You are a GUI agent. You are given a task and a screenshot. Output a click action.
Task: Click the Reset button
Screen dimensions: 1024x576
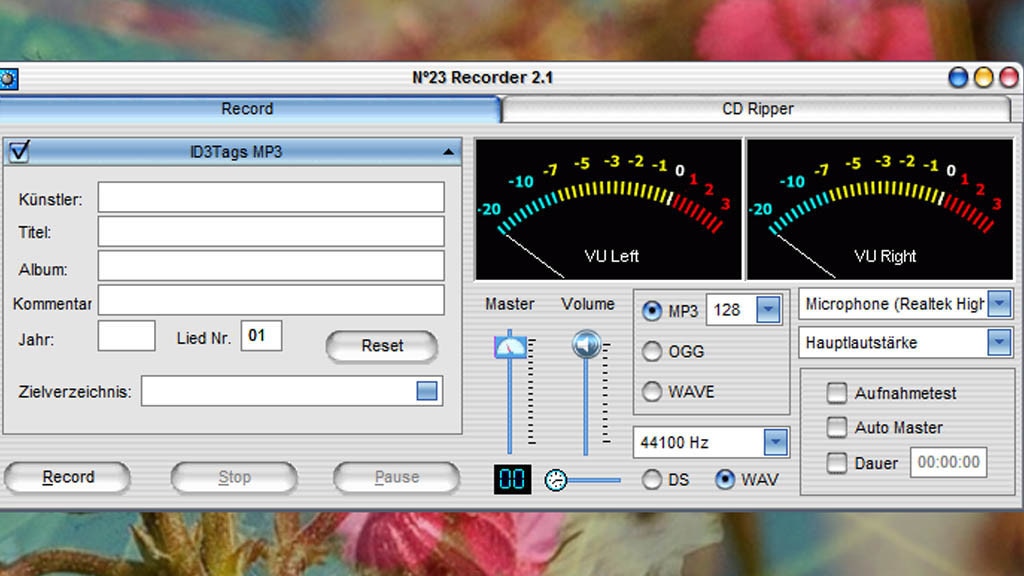coord(382,346)
